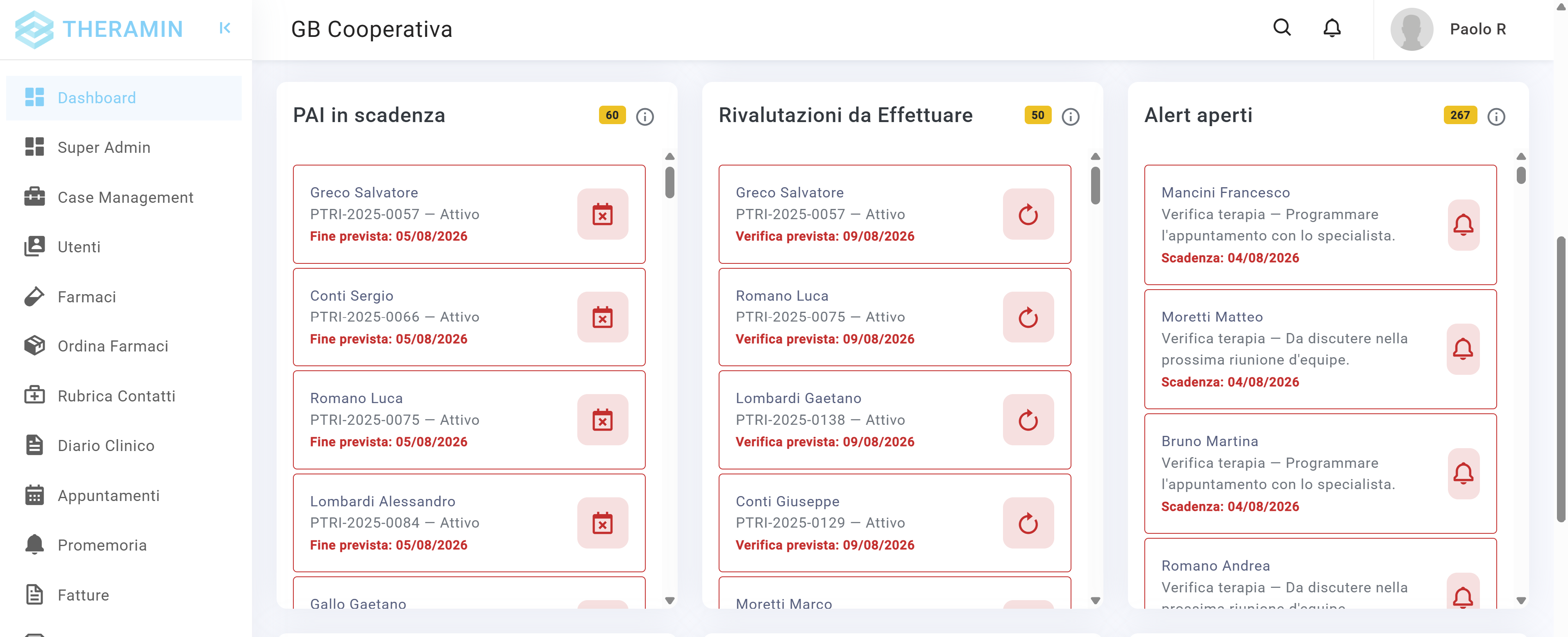Open Farmaci page
Image resolution: width=1568 pixels, height=637 pixels.
pyautogui.click(x=124, y=296)
